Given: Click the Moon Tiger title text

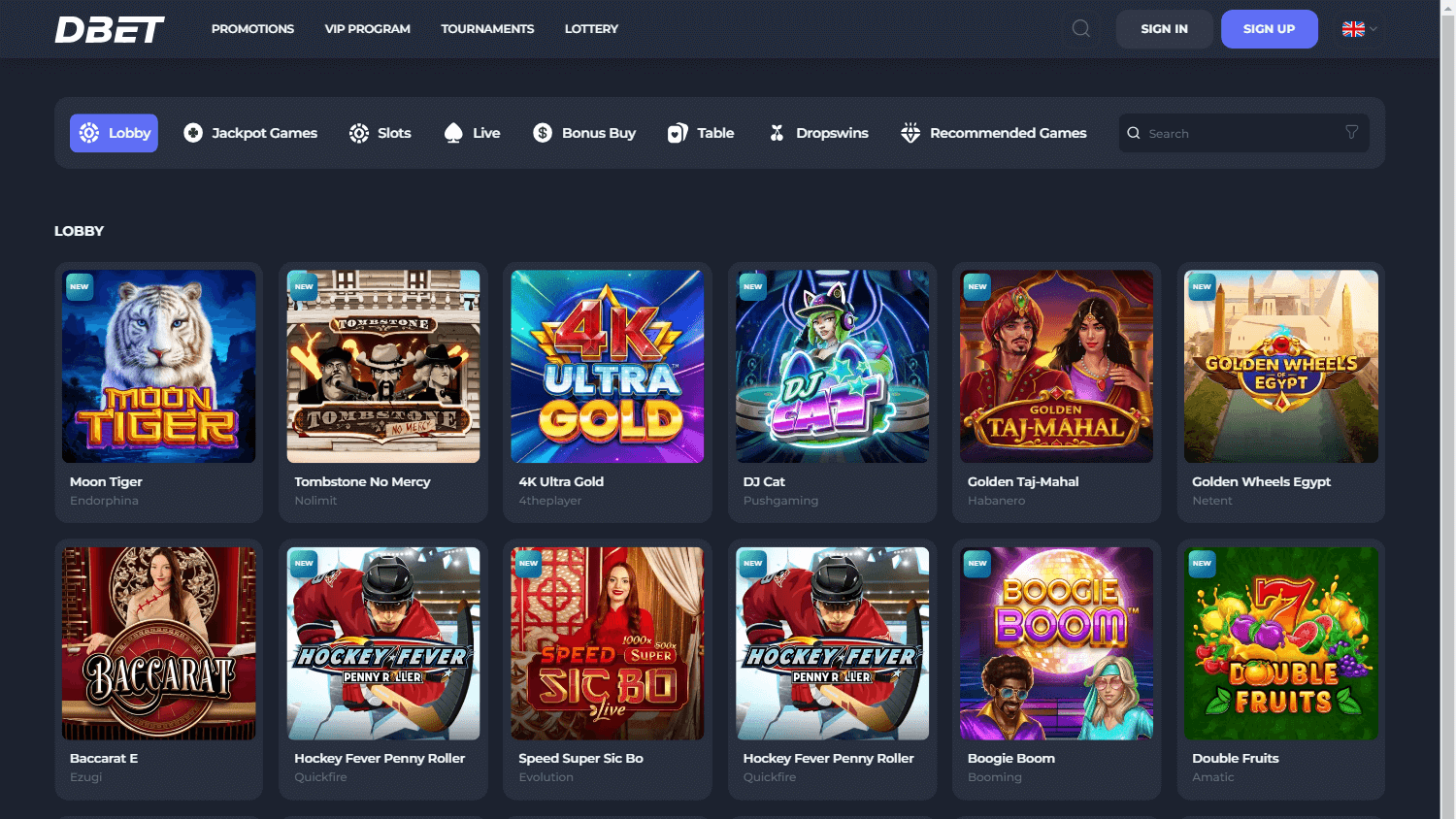Looking at the screenshot, I should click(106, 481).
